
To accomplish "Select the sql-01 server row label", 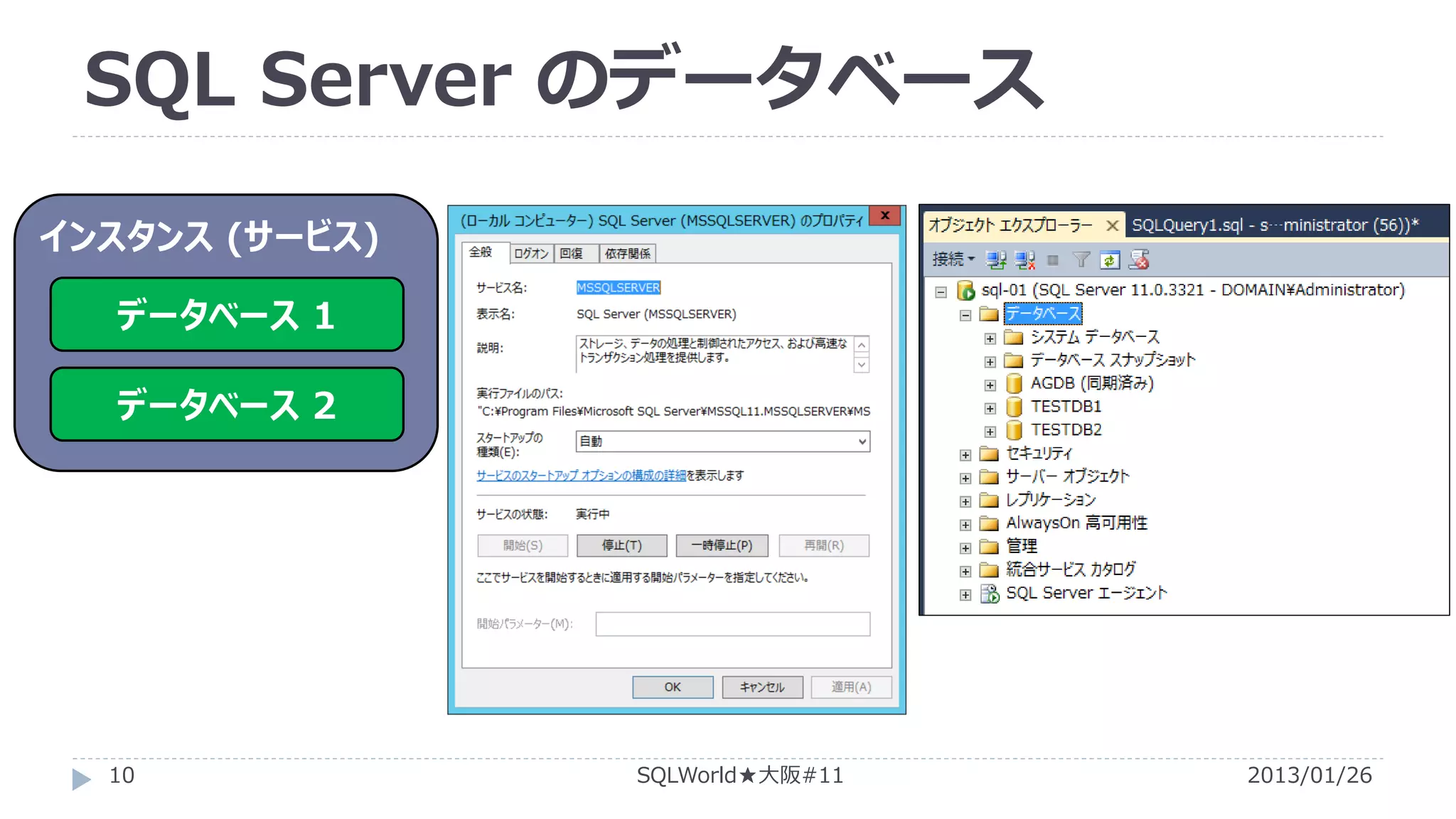I will (x=1193, y=290).
